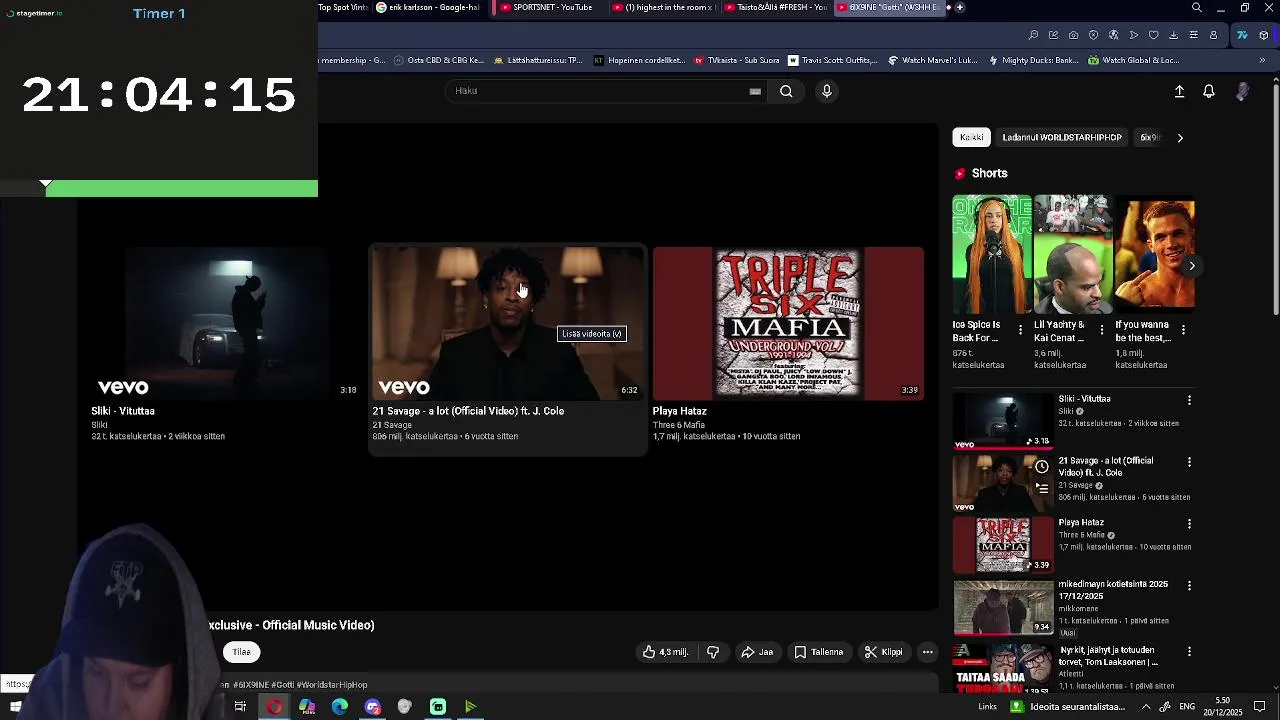Open Windows Start button
Screen dimensions: 1280x720
tap(16, 707)
